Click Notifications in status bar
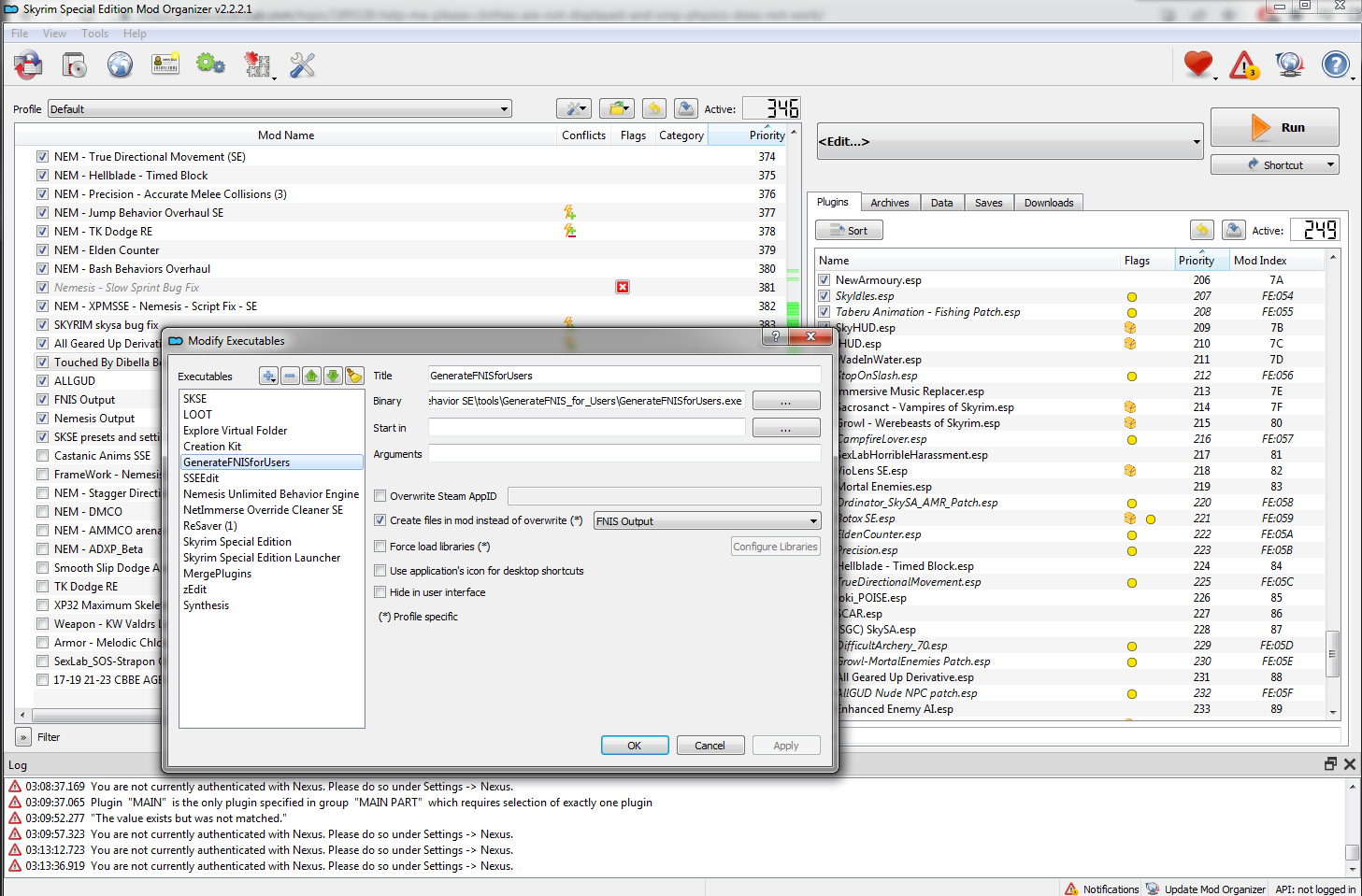1362x896 pixels. point(1102,889)
